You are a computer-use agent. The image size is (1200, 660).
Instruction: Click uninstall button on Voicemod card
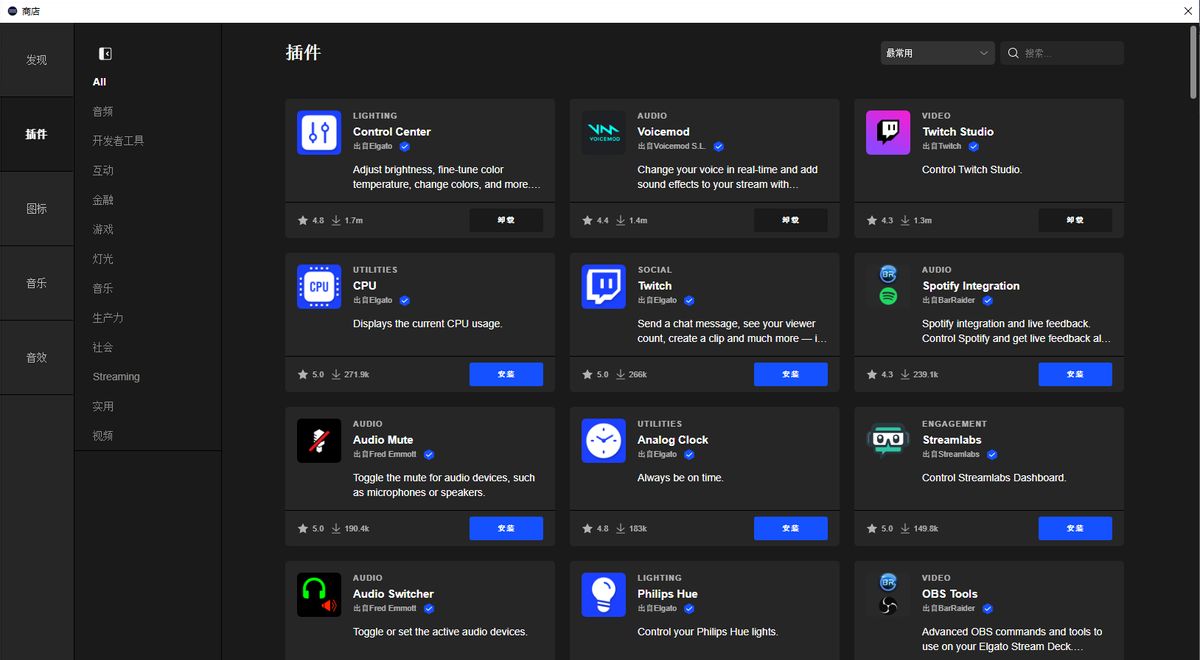(x=791, y=220)
